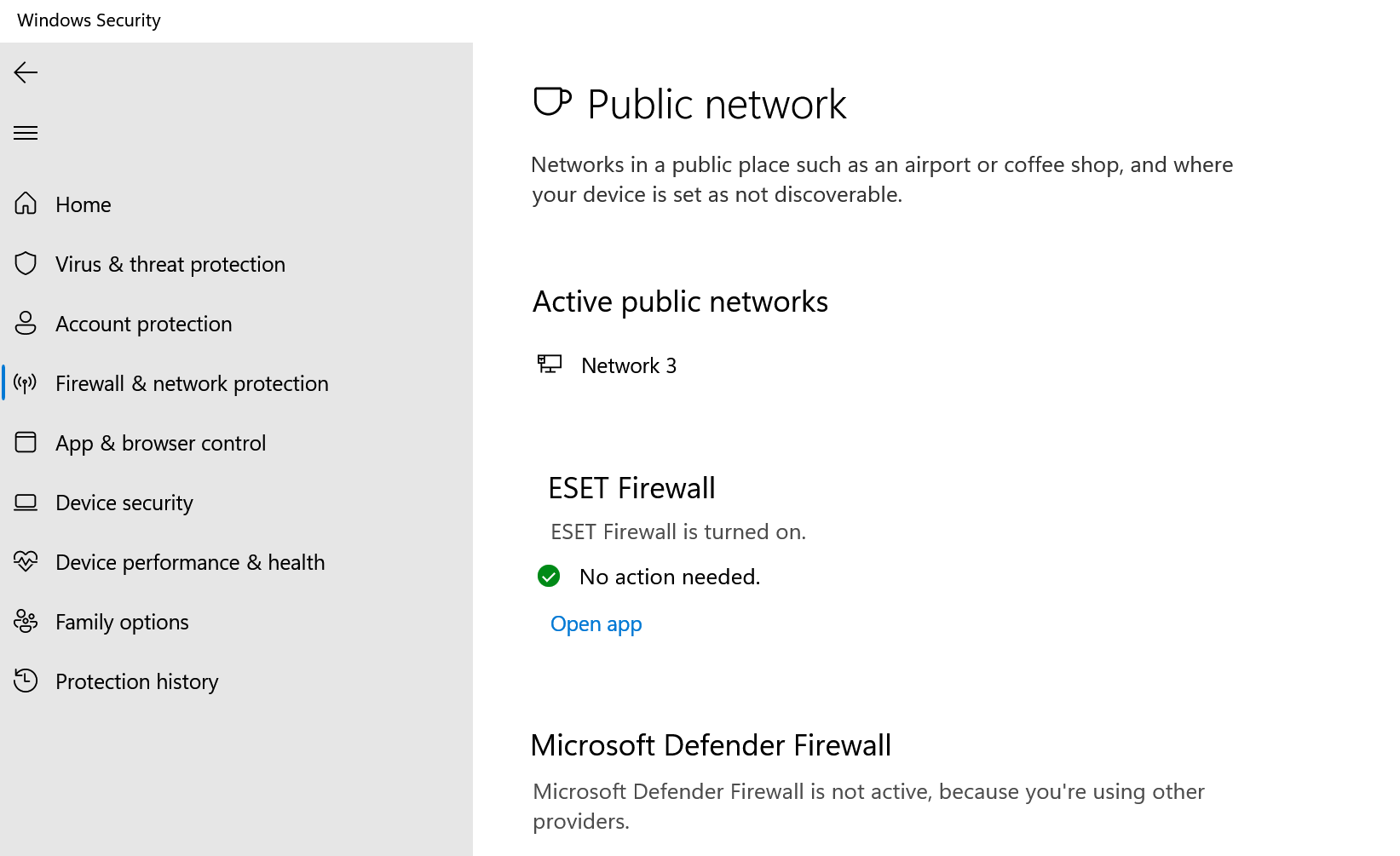Click the Home house icon
1400x856 pixels.
pos(26,204)
